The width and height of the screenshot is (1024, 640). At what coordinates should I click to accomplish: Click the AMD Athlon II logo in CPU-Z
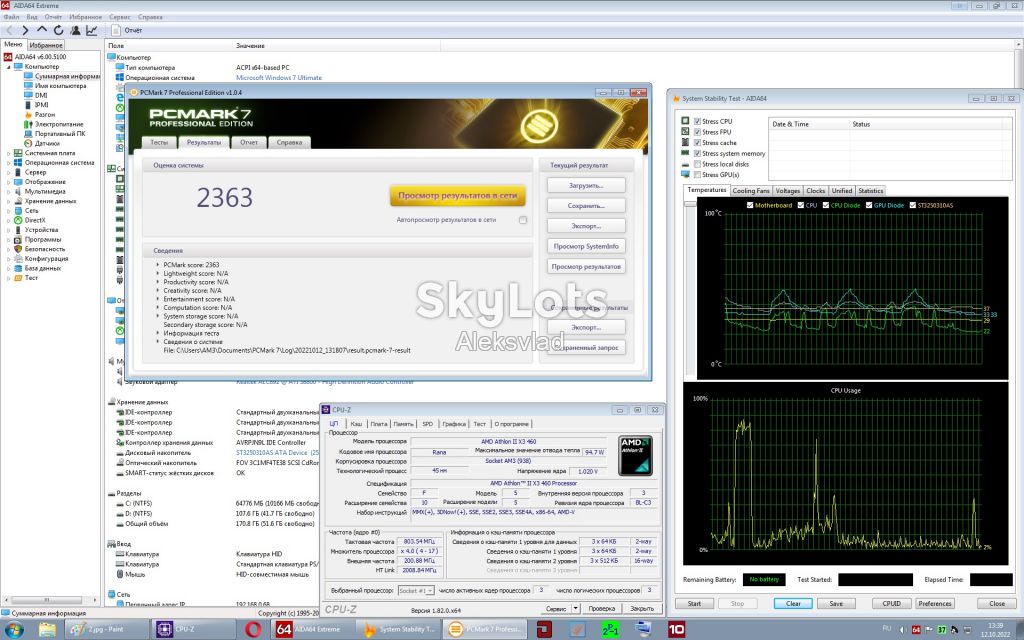point(635,455)
